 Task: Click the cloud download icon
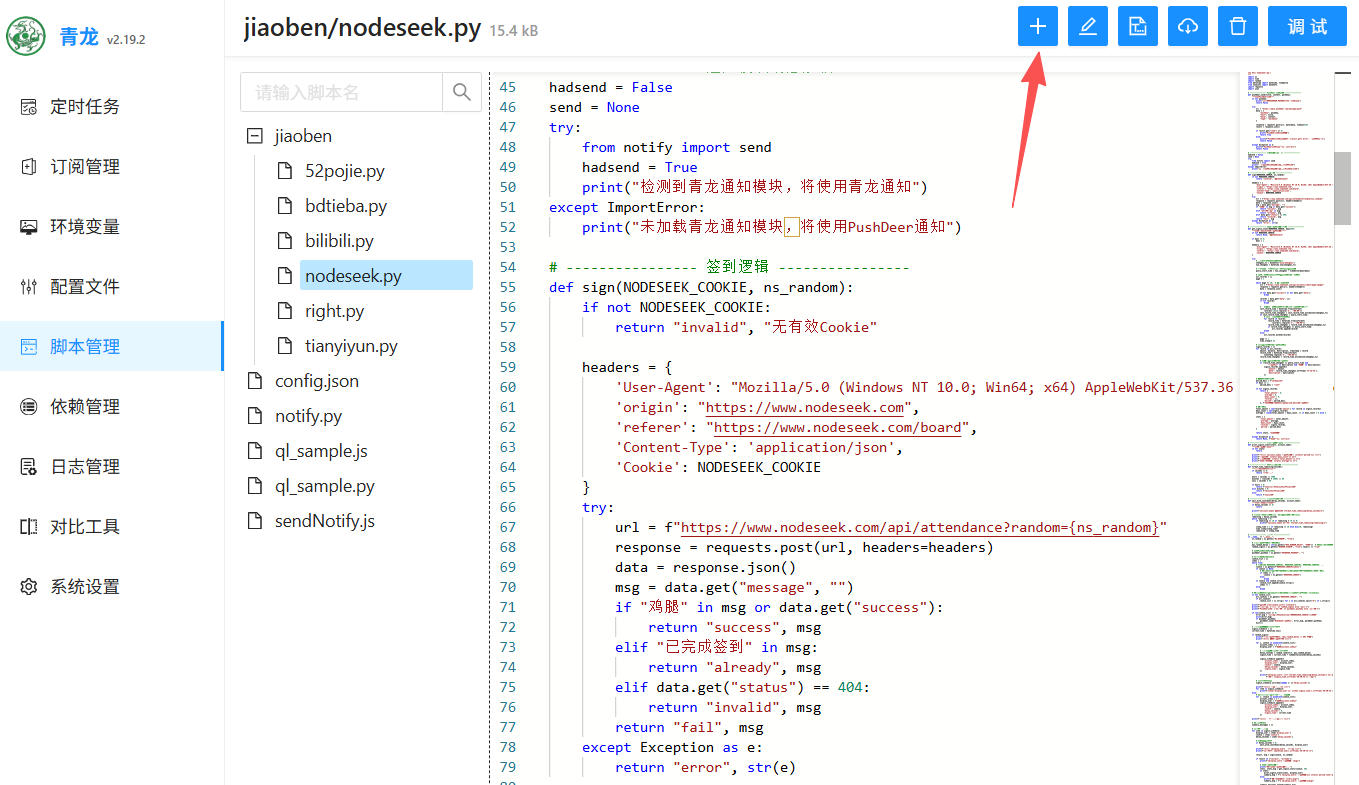click(1187, 27)
